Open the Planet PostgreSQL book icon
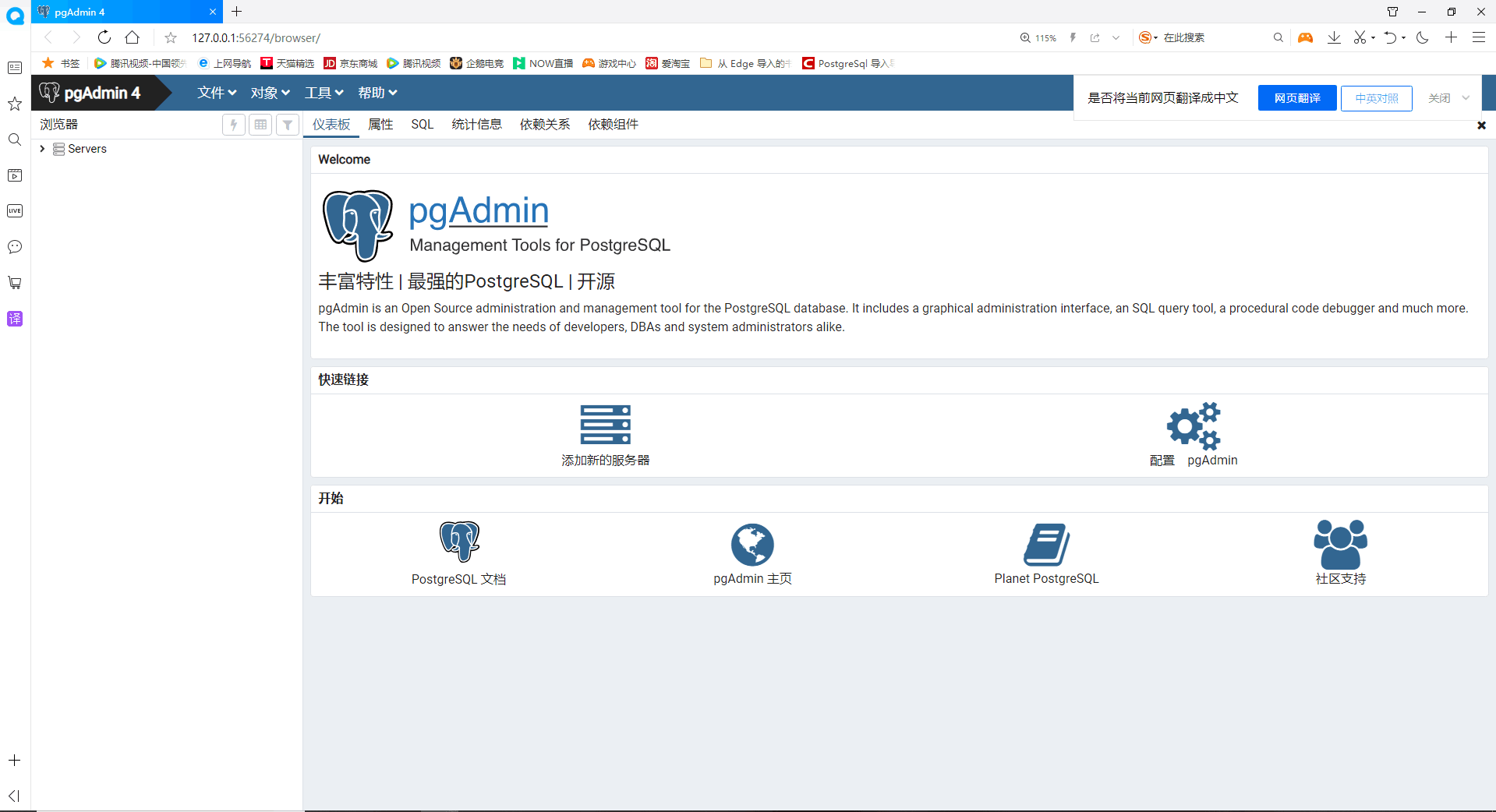Screen dimensions: 1496x812 pyautogui.click(x=1046, y=544)
